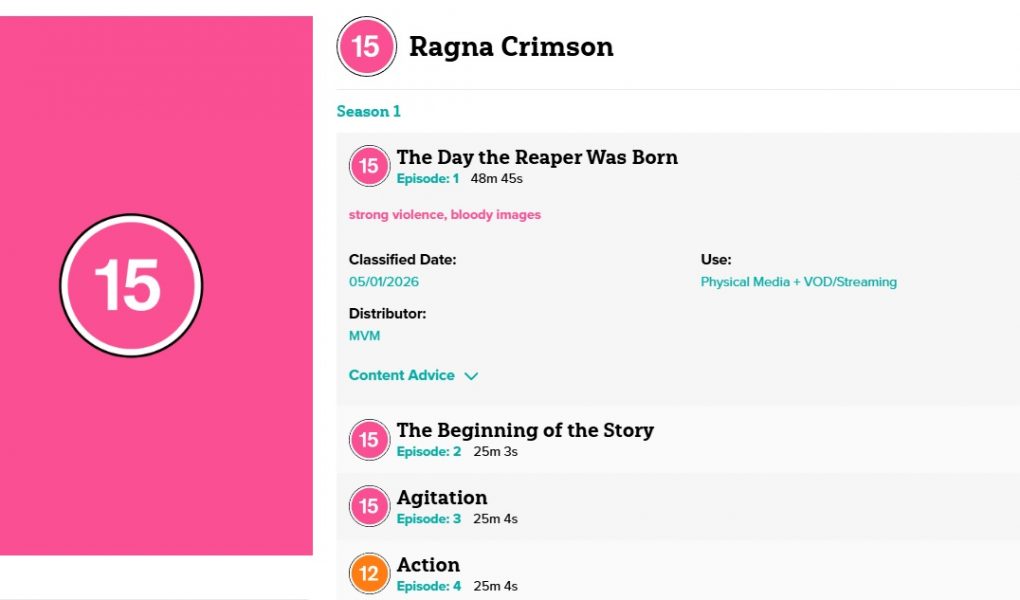
Task: Click the 15 rating badge beside Agitation
Action: pyautogui.click(x=369, y=506)
